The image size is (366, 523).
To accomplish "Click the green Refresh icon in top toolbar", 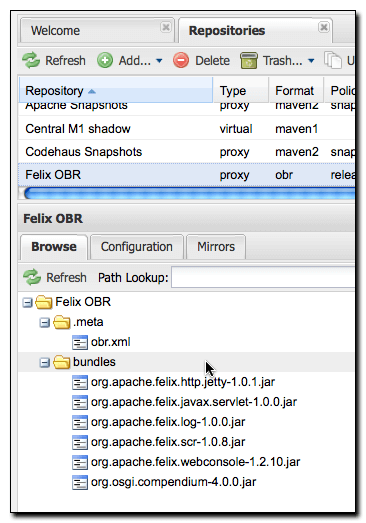I will pos(31,60).
